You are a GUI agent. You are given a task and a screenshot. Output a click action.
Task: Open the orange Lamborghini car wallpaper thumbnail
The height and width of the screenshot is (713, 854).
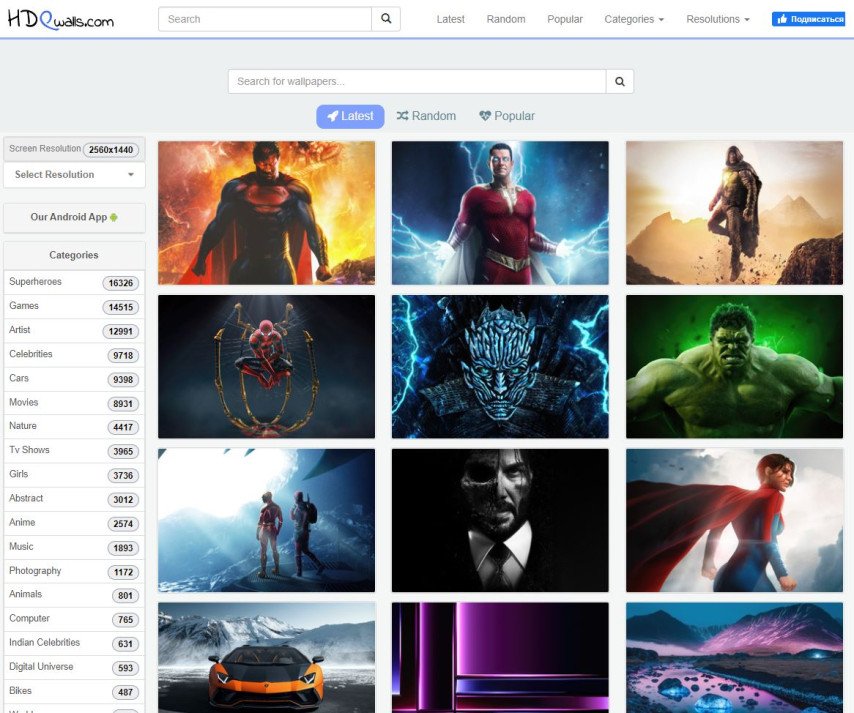(266, 657)
